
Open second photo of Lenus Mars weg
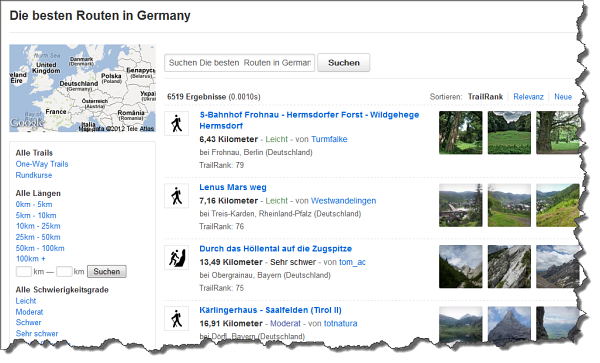(509, 205)
